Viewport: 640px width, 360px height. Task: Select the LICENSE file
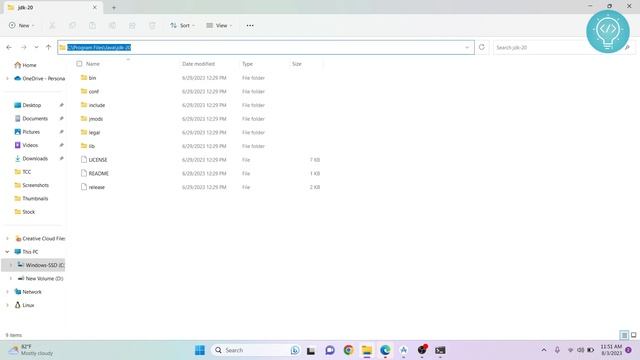coord(98,160)
